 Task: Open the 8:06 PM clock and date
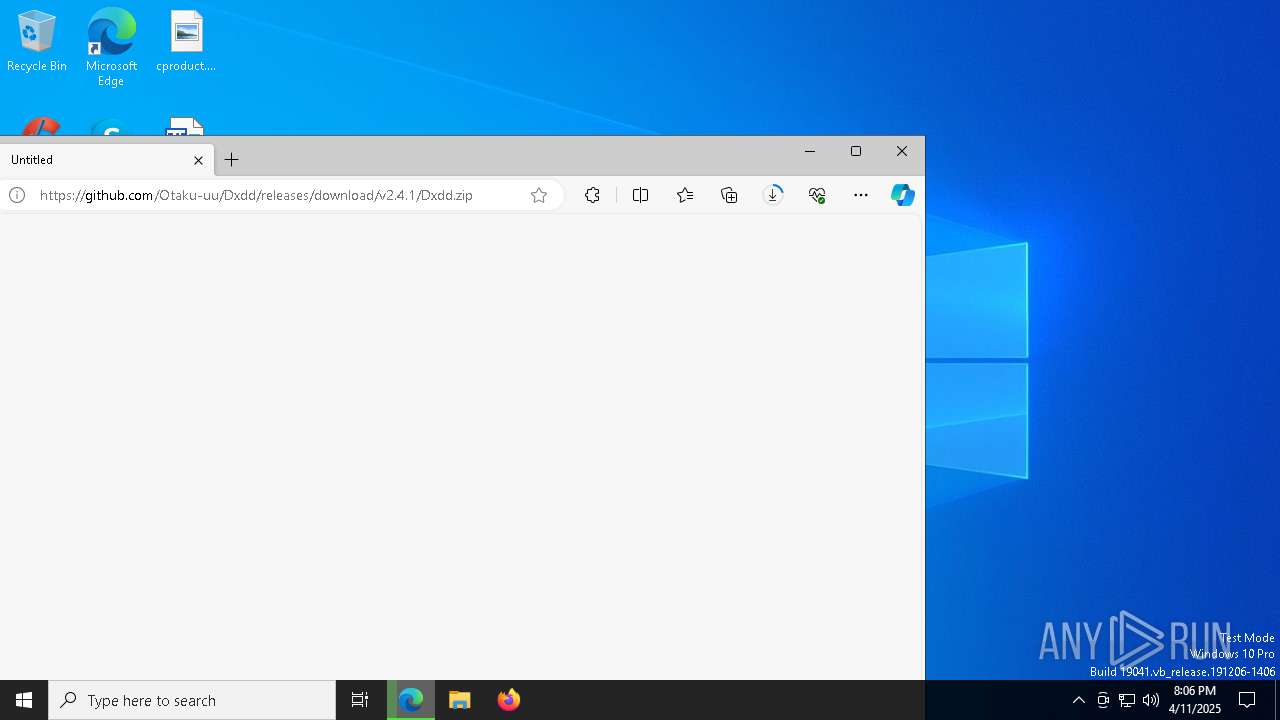(1194, 700)
